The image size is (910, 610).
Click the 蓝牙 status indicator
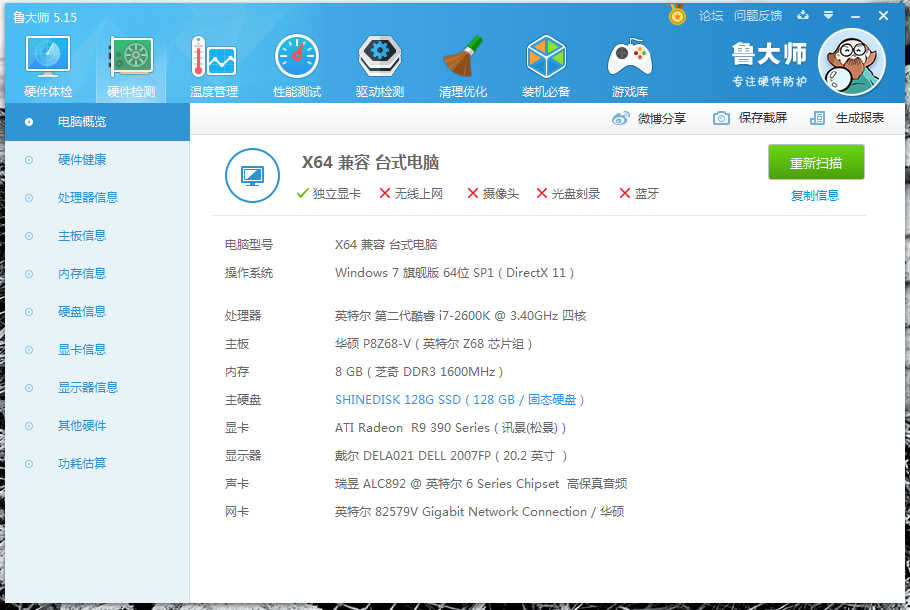pos(639,193)
